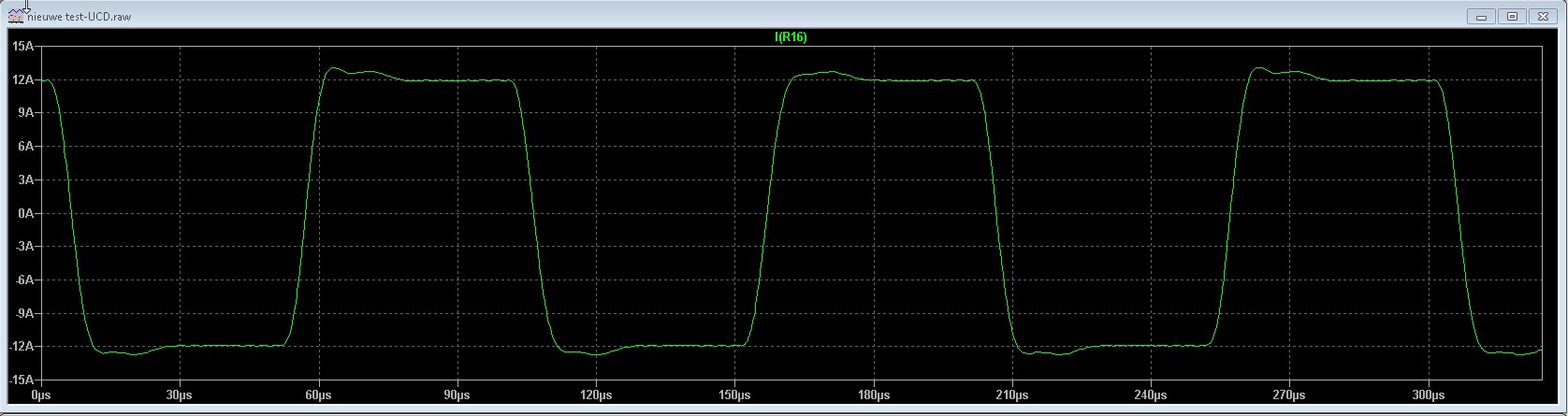This screenshot has height=416, width=1568.
Task: Click the 120µs time axis label
Action: pyautogui.click(x=596, y=395)
